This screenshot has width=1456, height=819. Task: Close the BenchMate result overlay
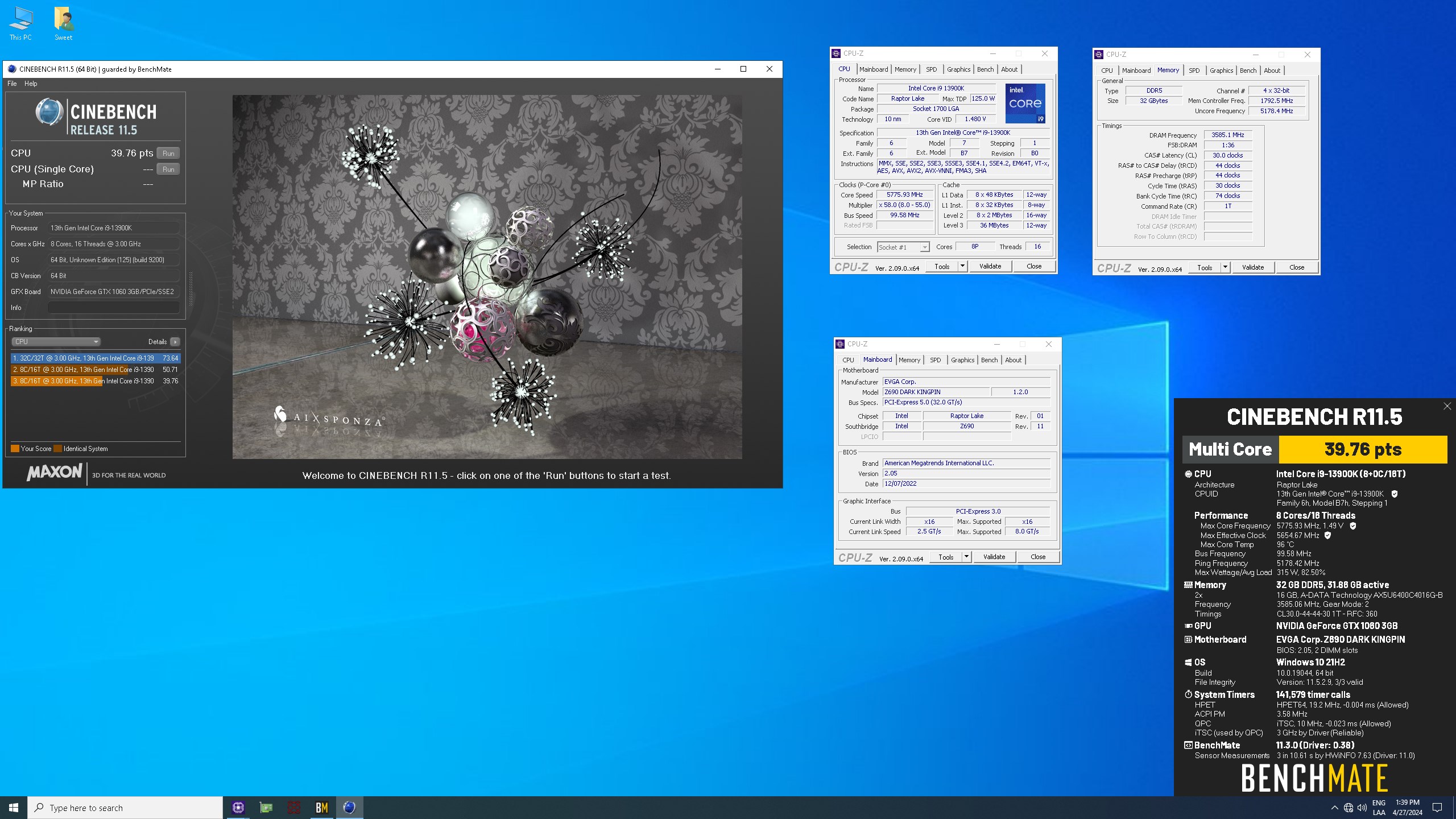1447,406
